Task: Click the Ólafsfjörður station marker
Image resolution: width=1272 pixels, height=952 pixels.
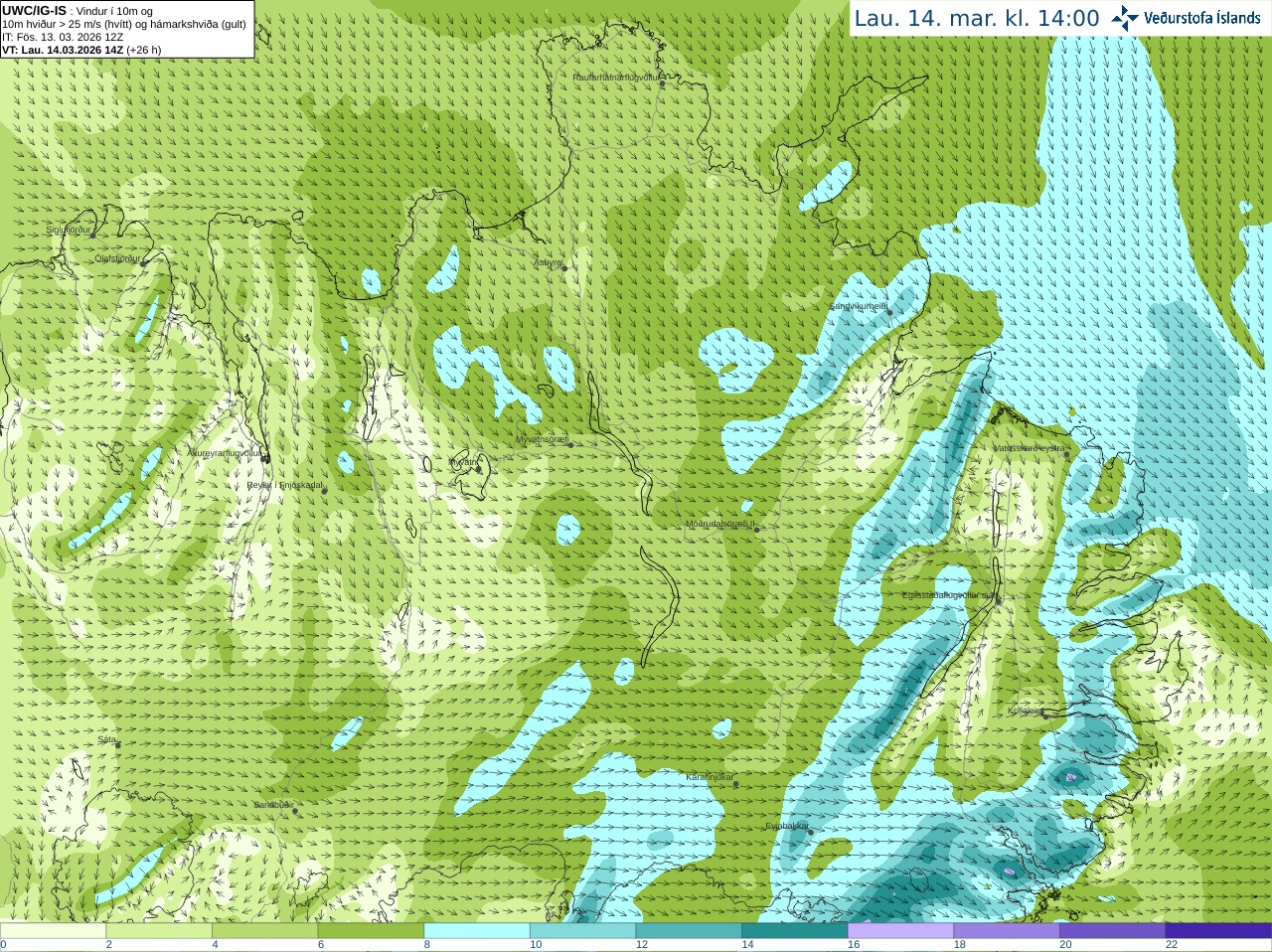Action: click(x=143, y=264)
